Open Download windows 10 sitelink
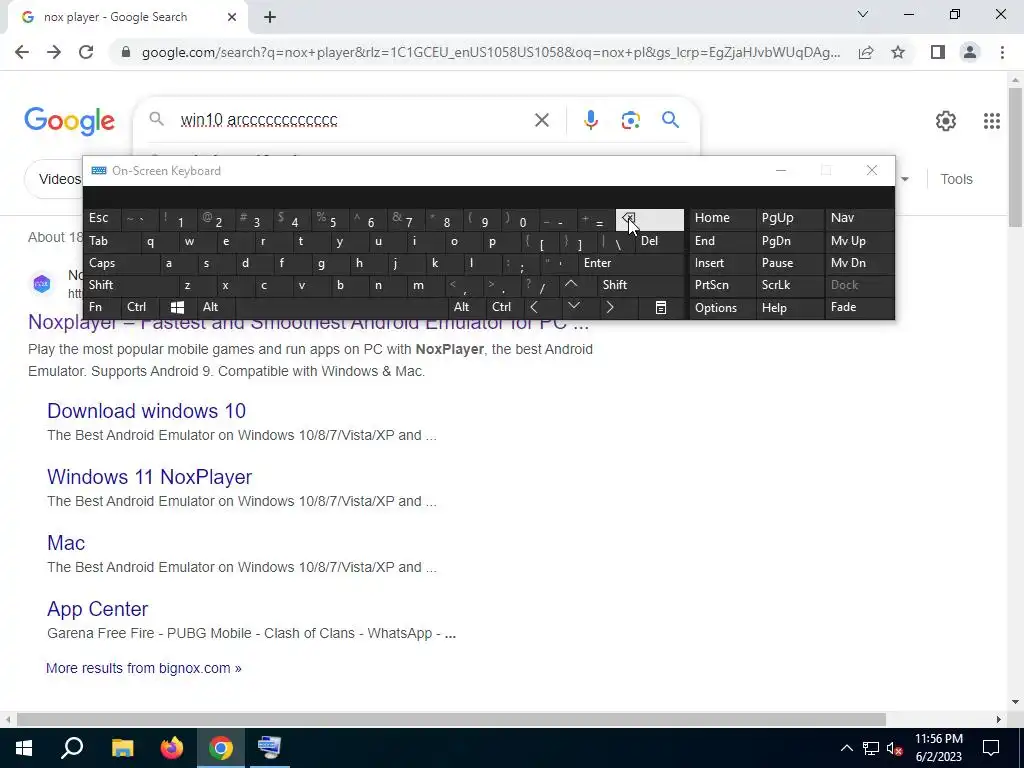Image resolution: width=1024 pixels, height=768 pixels. 146,411
